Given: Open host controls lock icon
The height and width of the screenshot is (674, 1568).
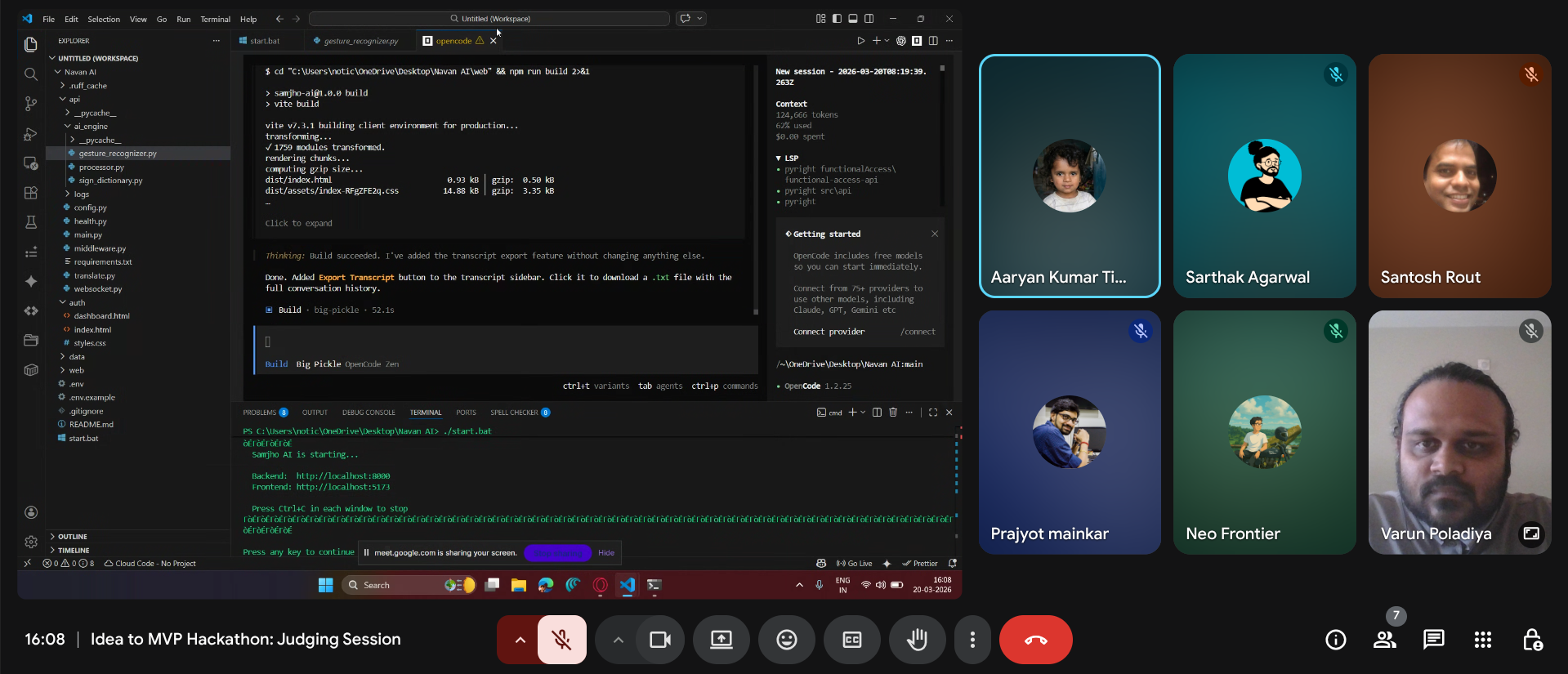Looking at the screenshot, I should click(1532, 640).
